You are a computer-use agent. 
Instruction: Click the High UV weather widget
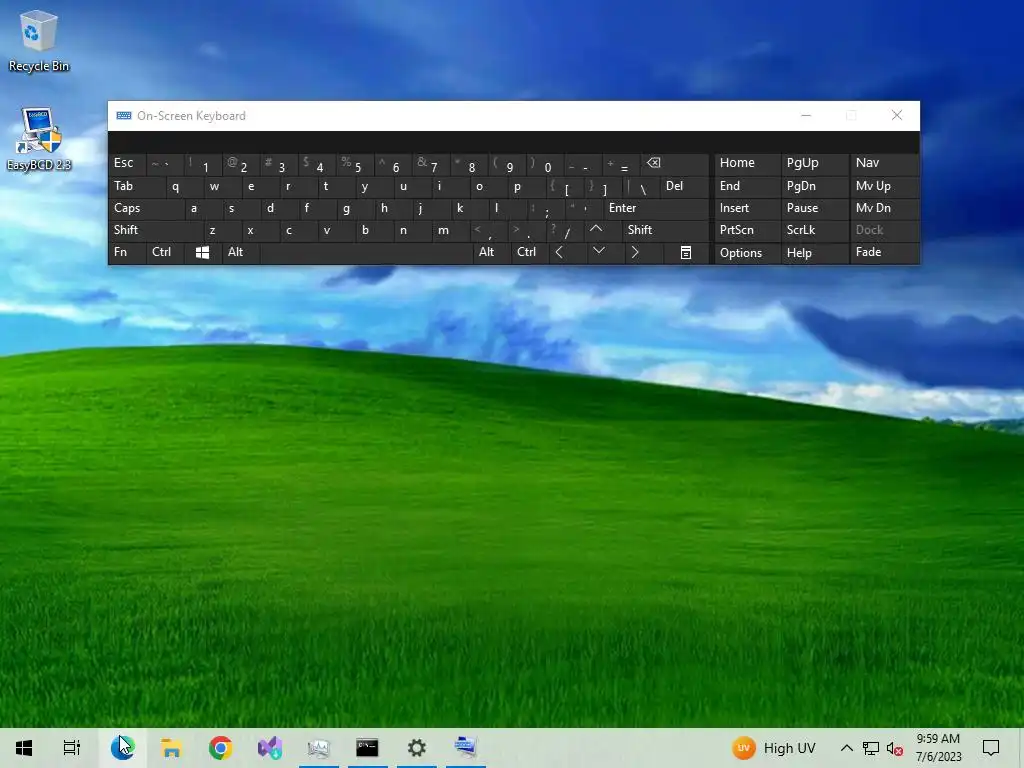(x=775, y=748)
